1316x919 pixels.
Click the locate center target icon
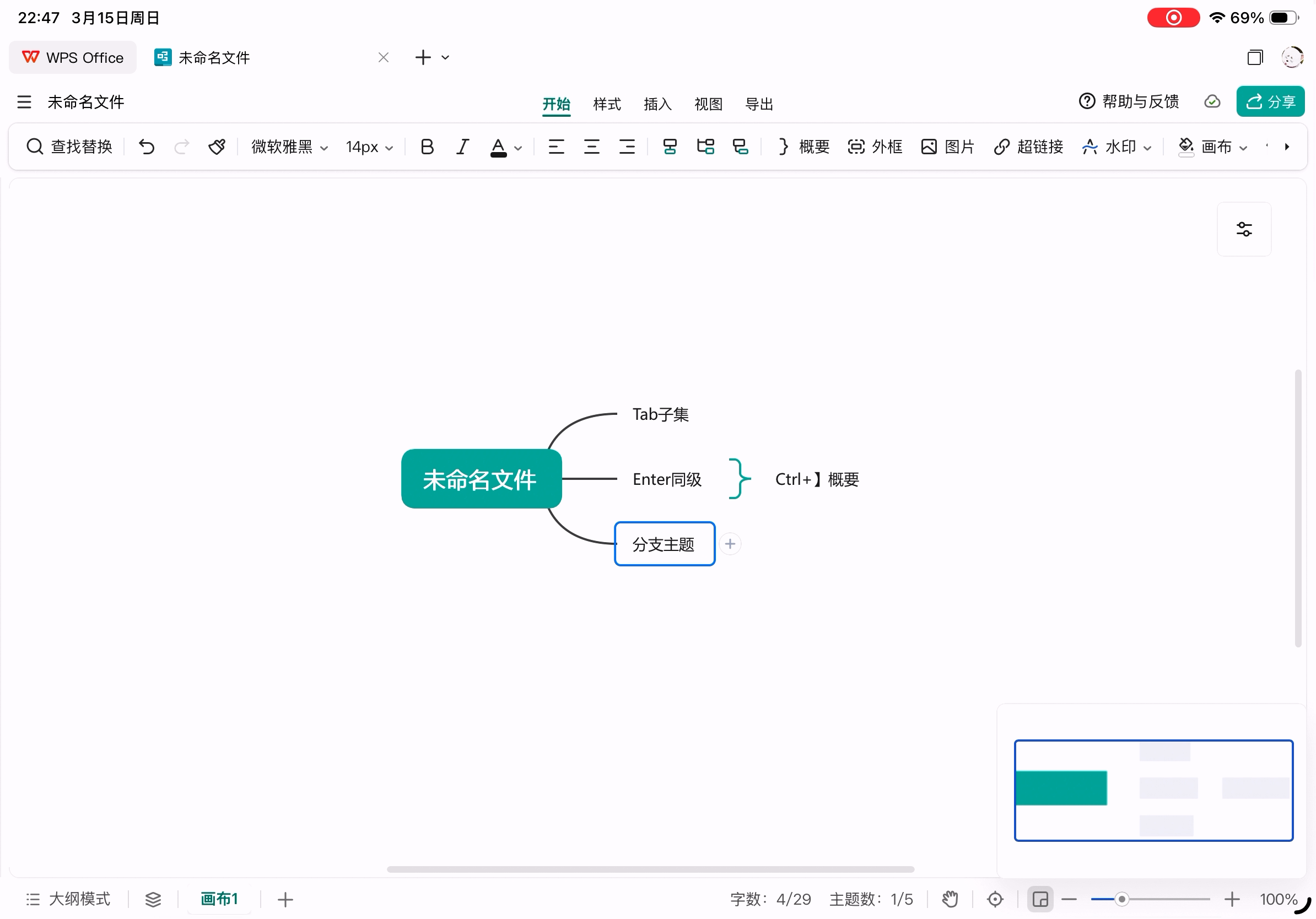[x=995, y=900]
